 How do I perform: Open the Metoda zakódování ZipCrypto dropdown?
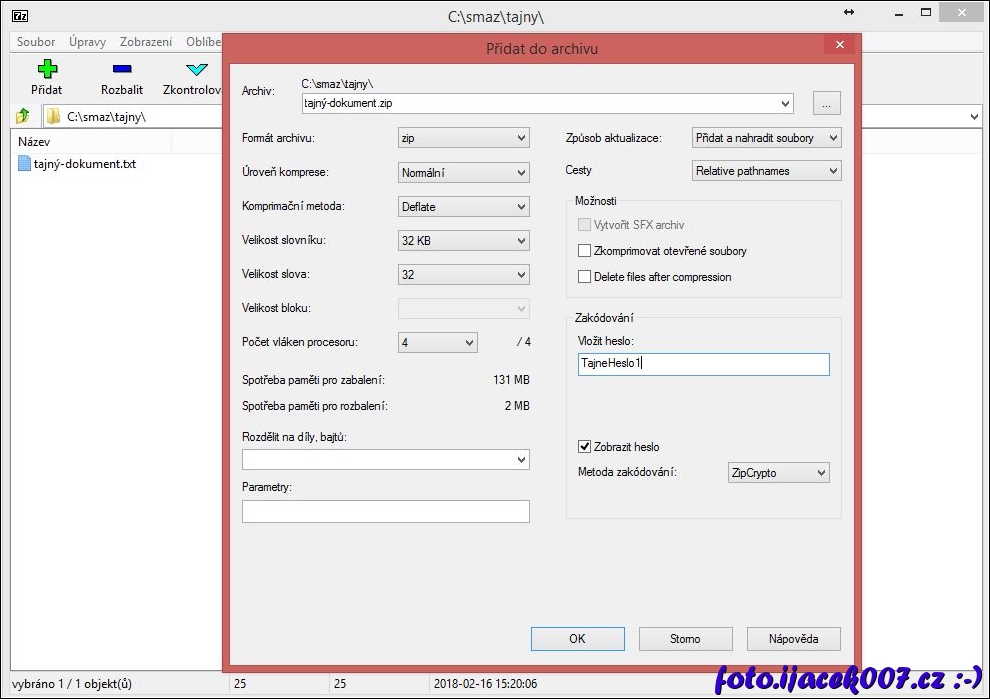778,473
